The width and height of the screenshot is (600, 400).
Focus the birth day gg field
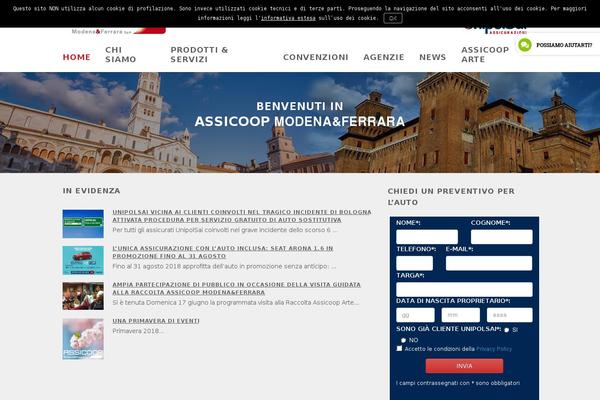tap(415, 315)
